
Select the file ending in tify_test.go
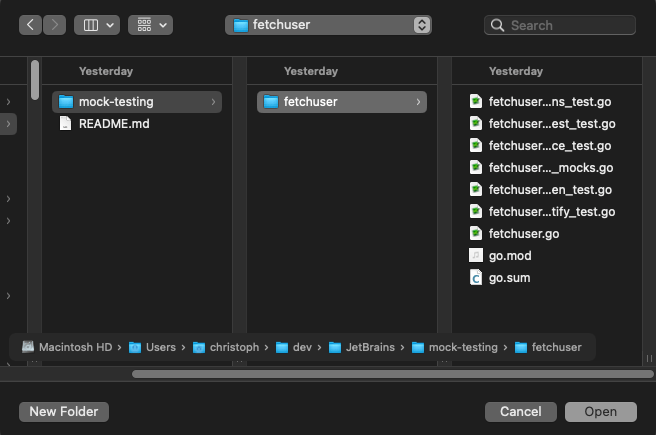coord(551,211)
